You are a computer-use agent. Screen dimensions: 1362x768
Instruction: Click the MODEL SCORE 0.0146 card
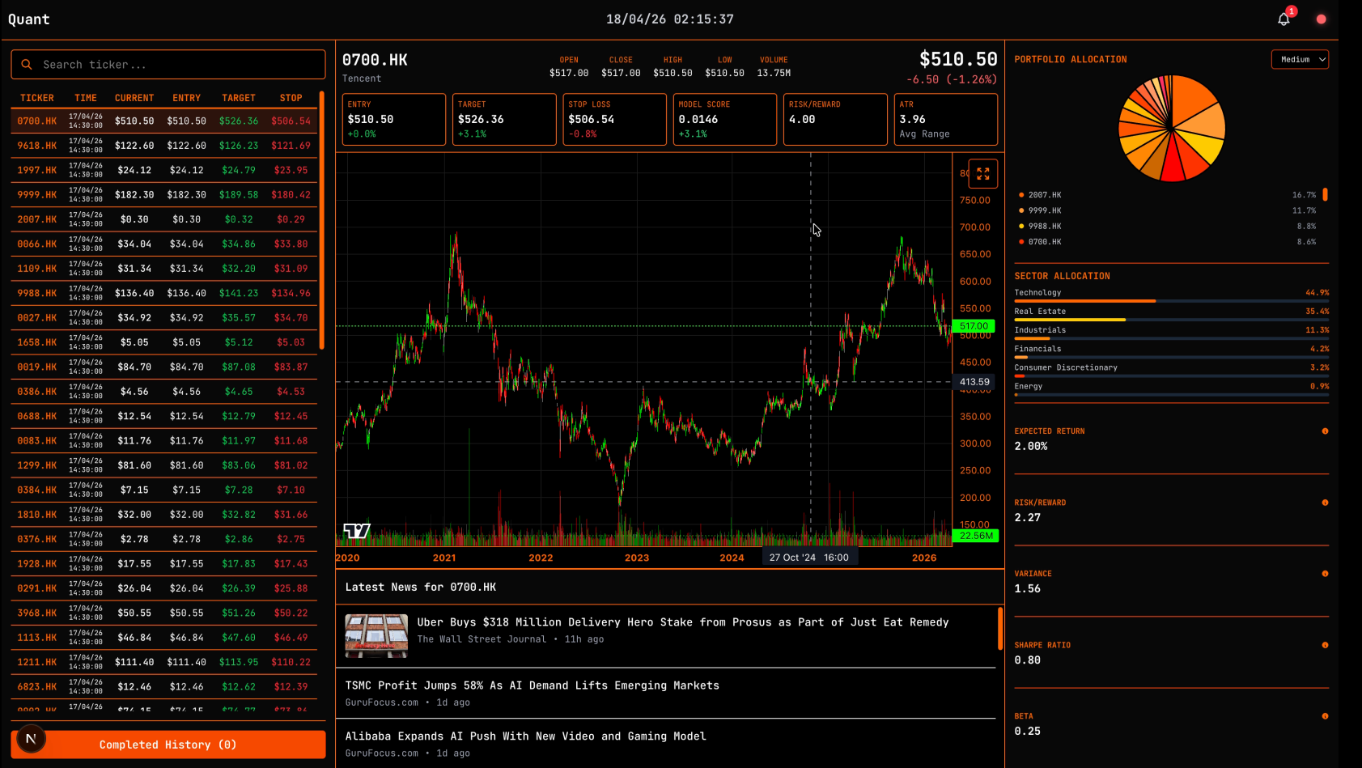(725, 120)
